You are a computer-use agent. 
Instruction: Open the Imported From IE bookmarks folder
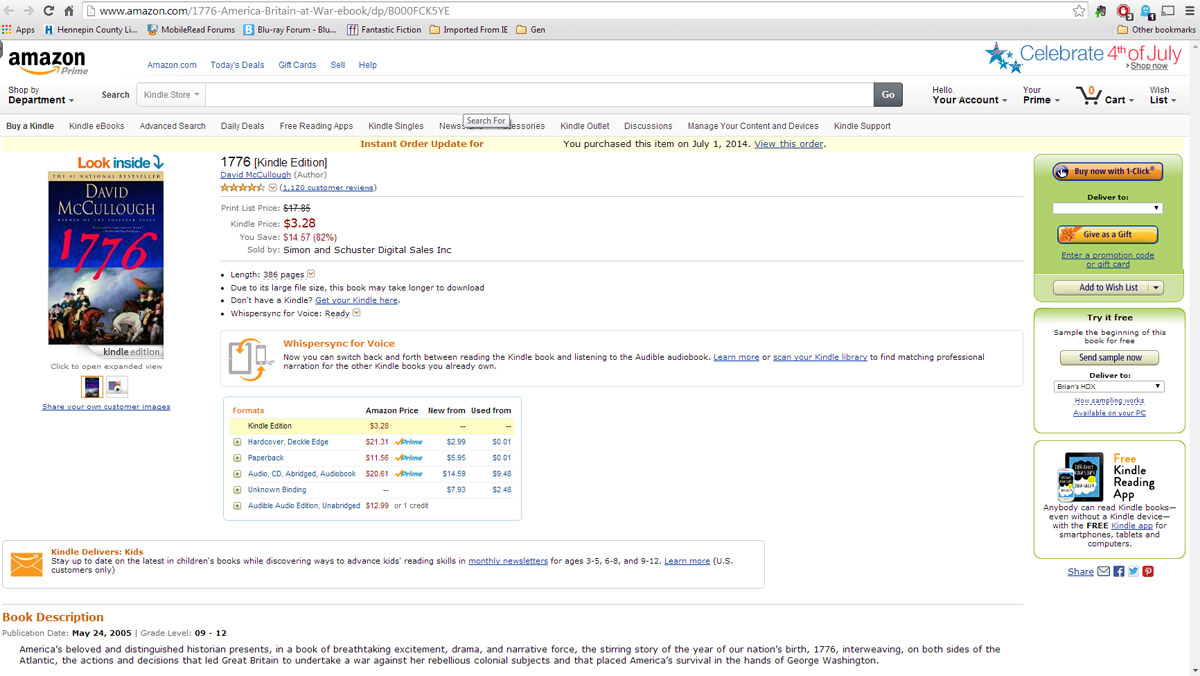469,30
